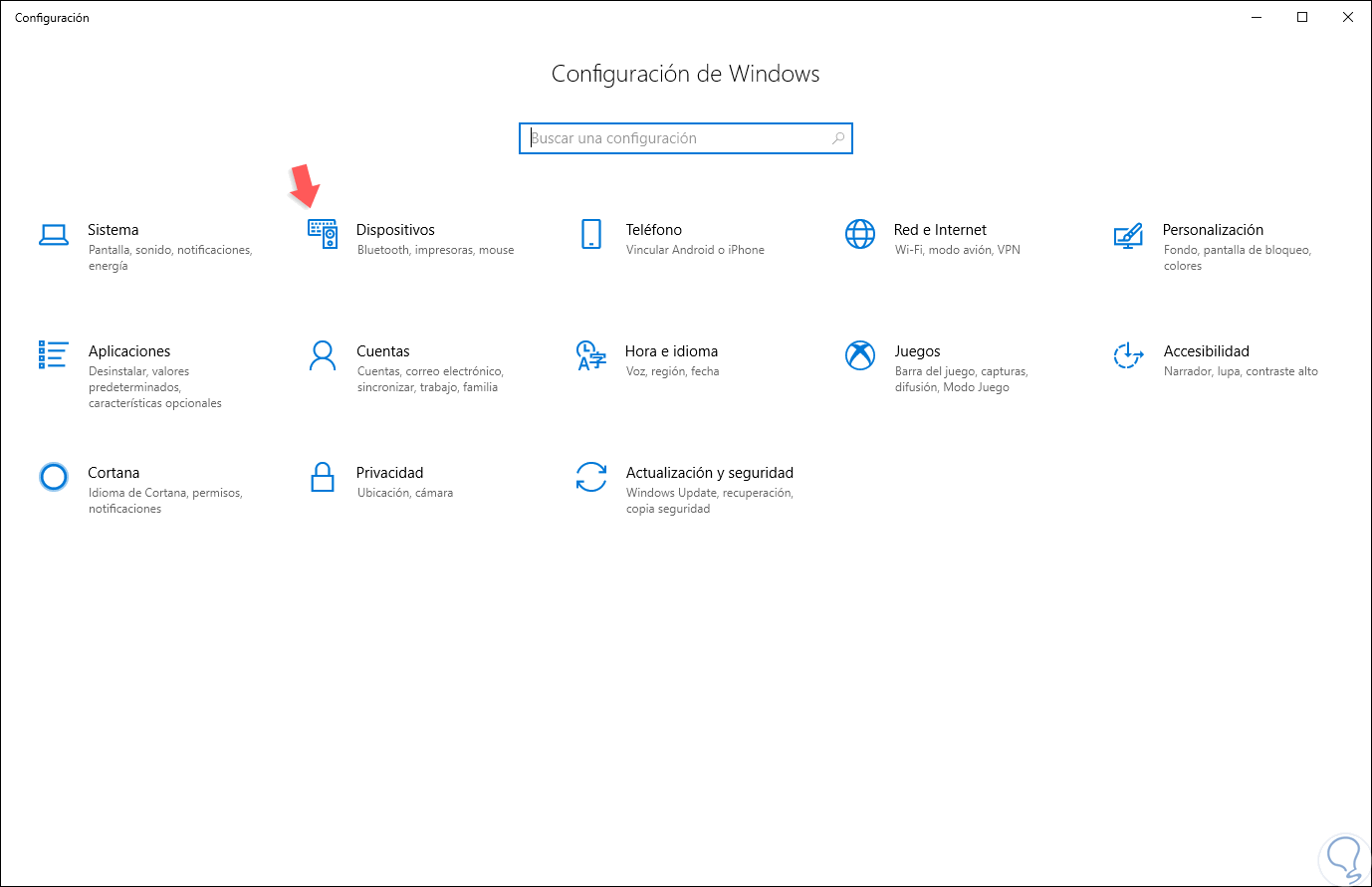Click 'Voz, región, fecha' text
1372x887 pixels.
[x=672, y=371]
